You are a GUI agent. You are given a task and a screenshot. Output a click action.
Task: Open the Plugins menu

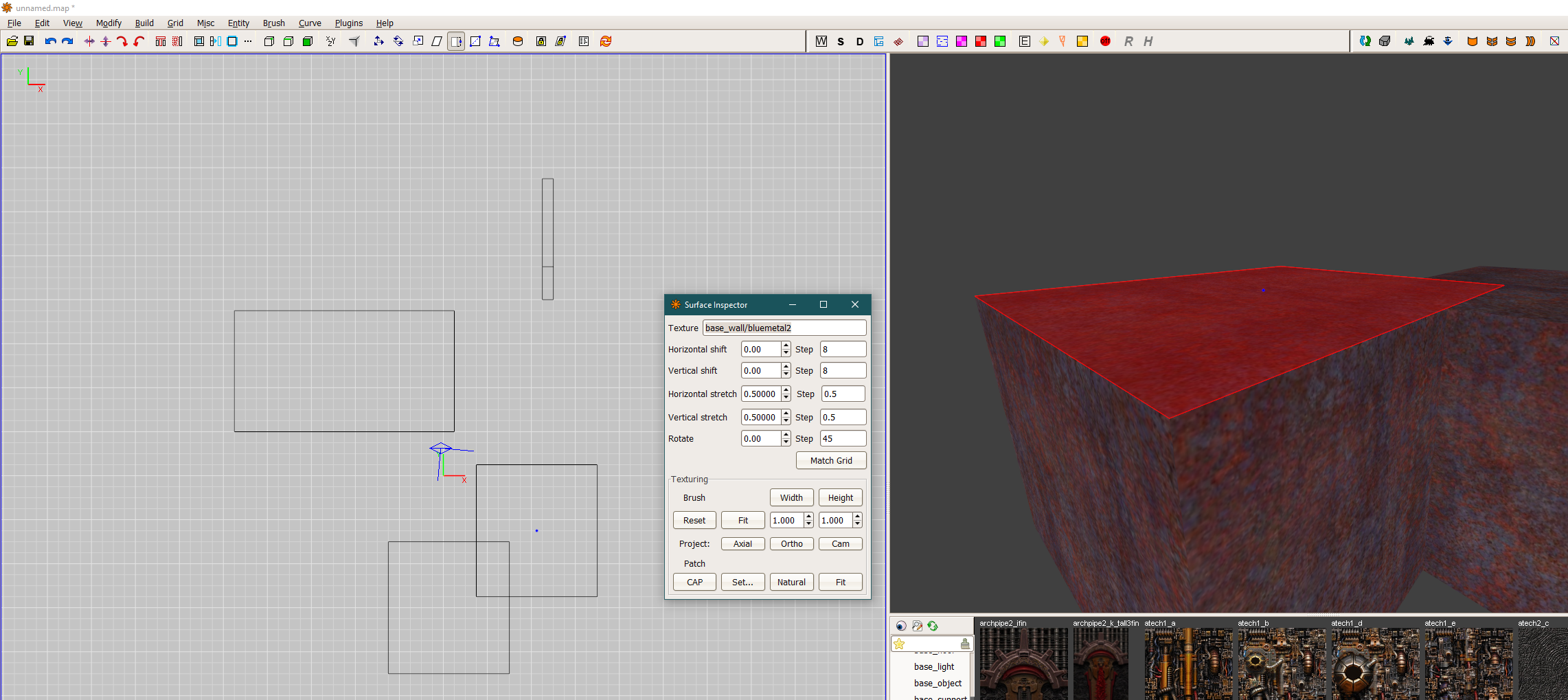[x=349, y=23]
